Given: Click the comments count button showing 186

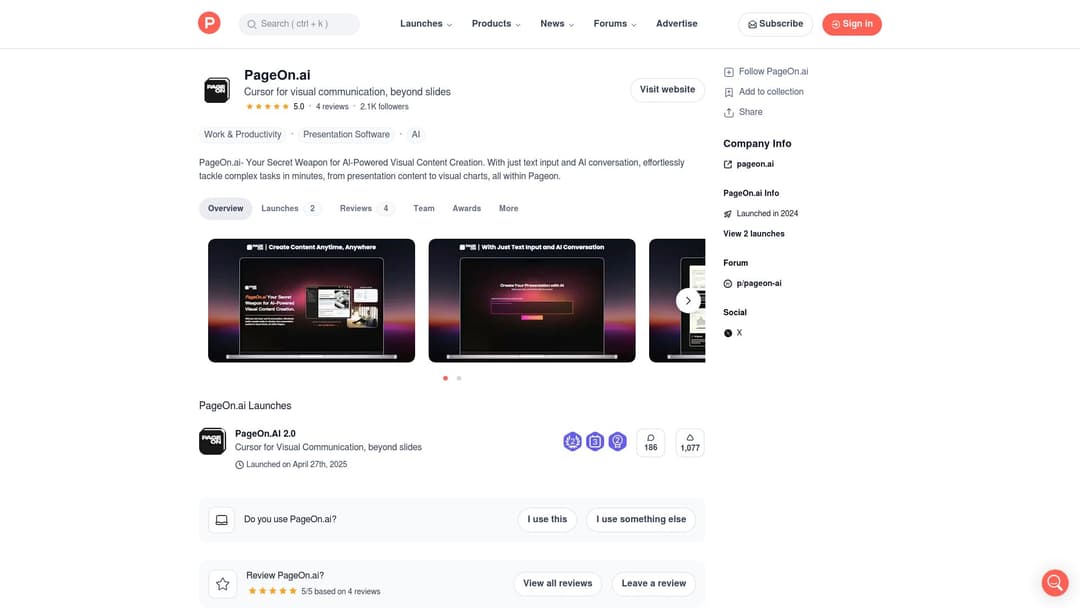Looking at the screenshot, I should 651,443.
